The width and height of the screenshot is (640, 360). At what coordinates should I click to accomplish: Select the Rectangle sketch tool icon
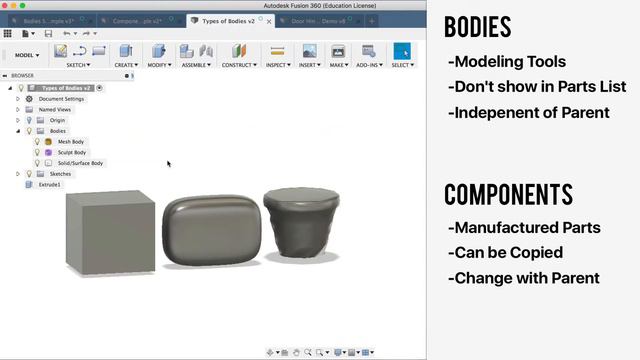point(99,51)
